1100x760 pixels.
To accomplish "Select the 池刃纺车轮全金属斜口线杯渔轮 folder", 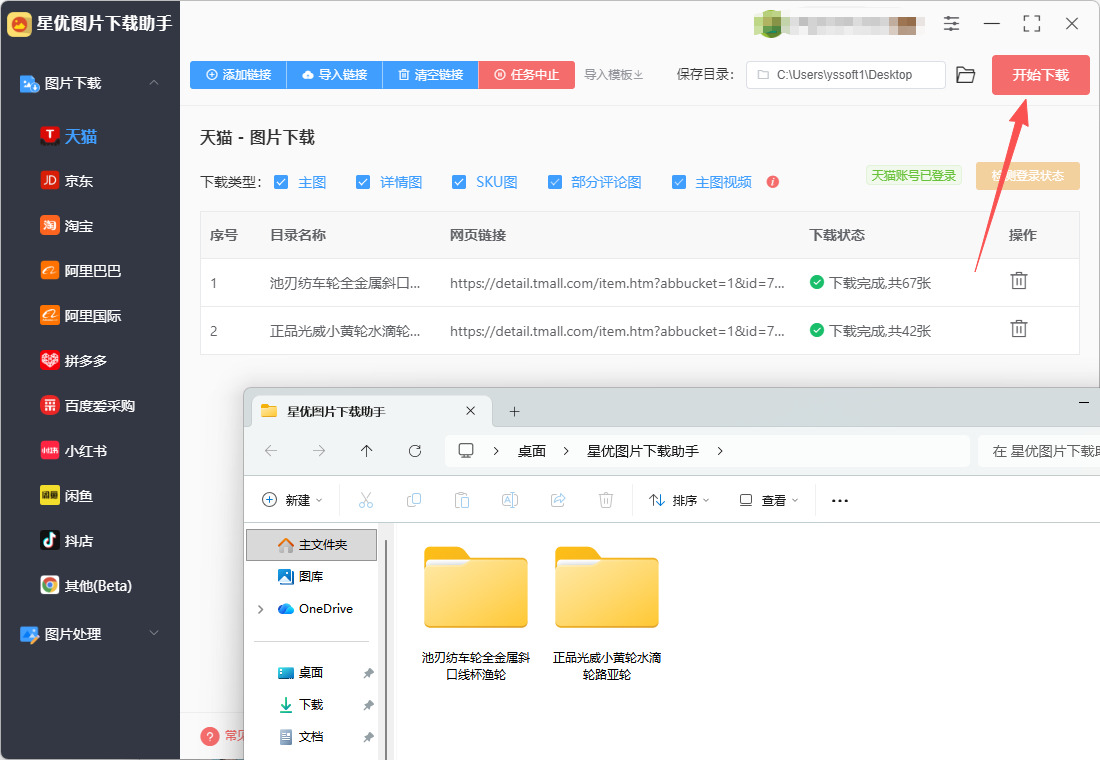I will tap(476, 613).
